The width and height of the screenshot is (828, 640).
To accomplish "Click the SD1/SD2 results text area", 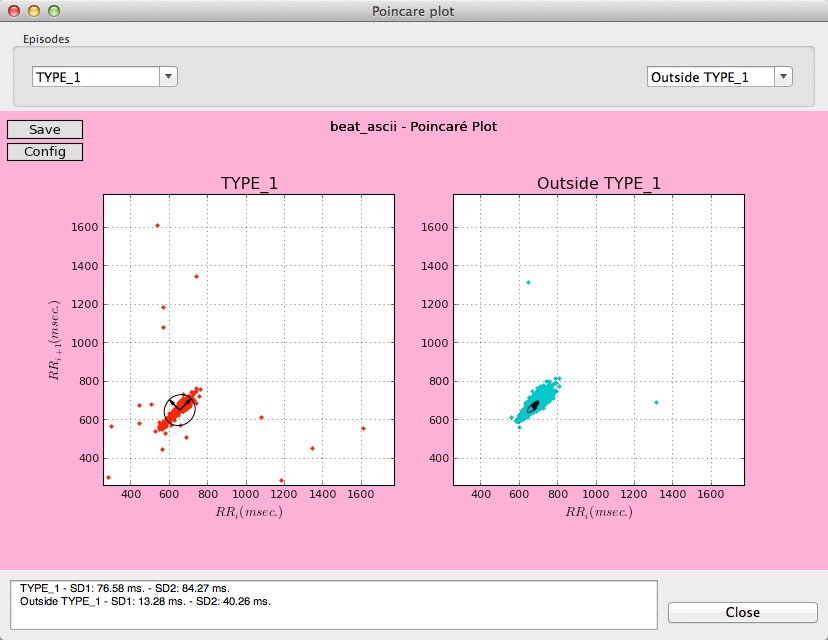I will pyautogui.click(x=334, y=605).
